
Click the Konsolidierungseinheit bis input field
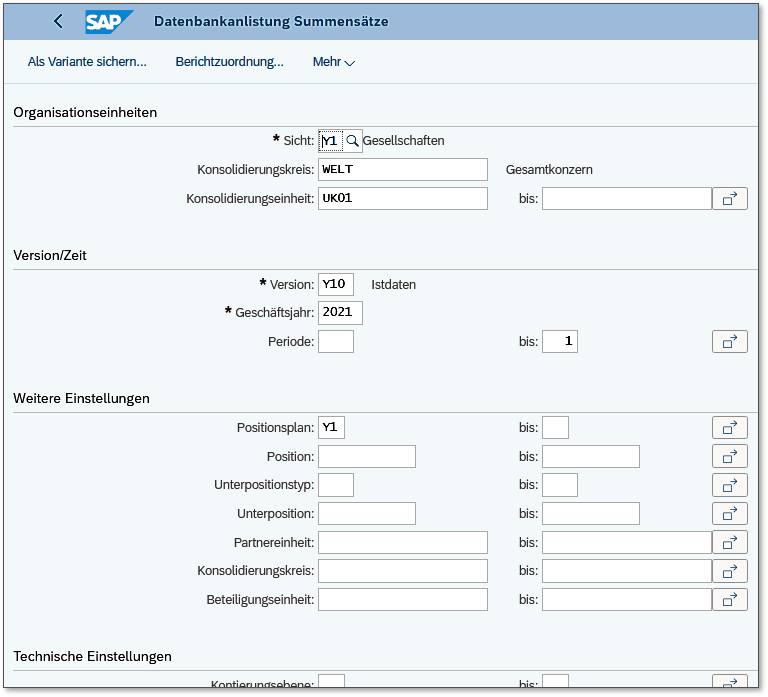[x=626, y=199]
